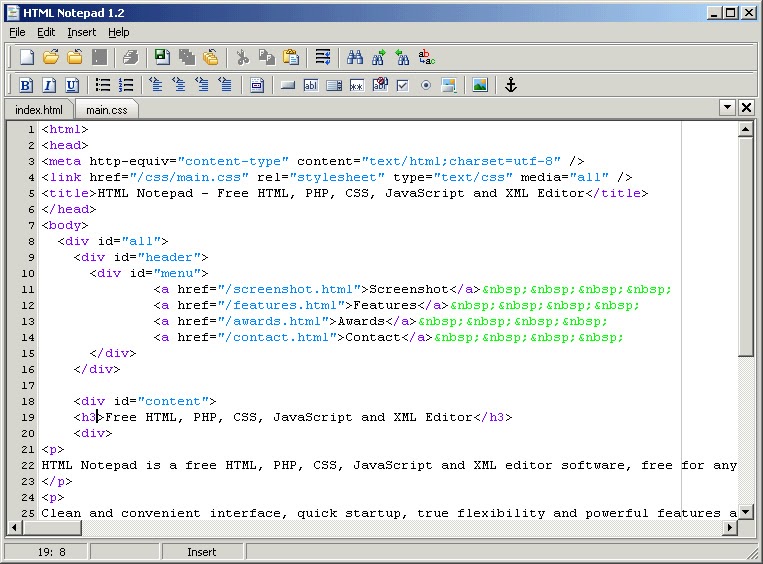Close the current document tab
Screen dimensions: 763x564
coord(746,107)
